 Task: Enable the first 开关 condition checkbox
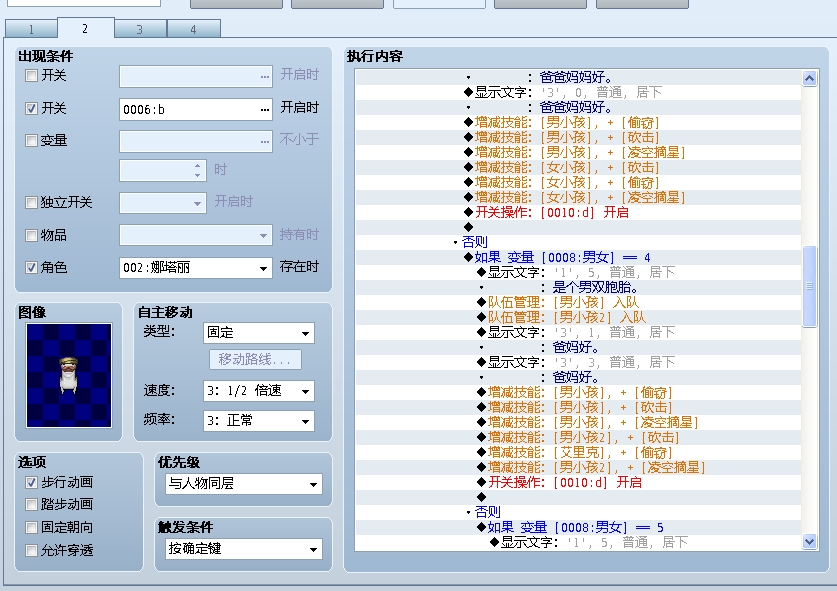pos(31,75)
